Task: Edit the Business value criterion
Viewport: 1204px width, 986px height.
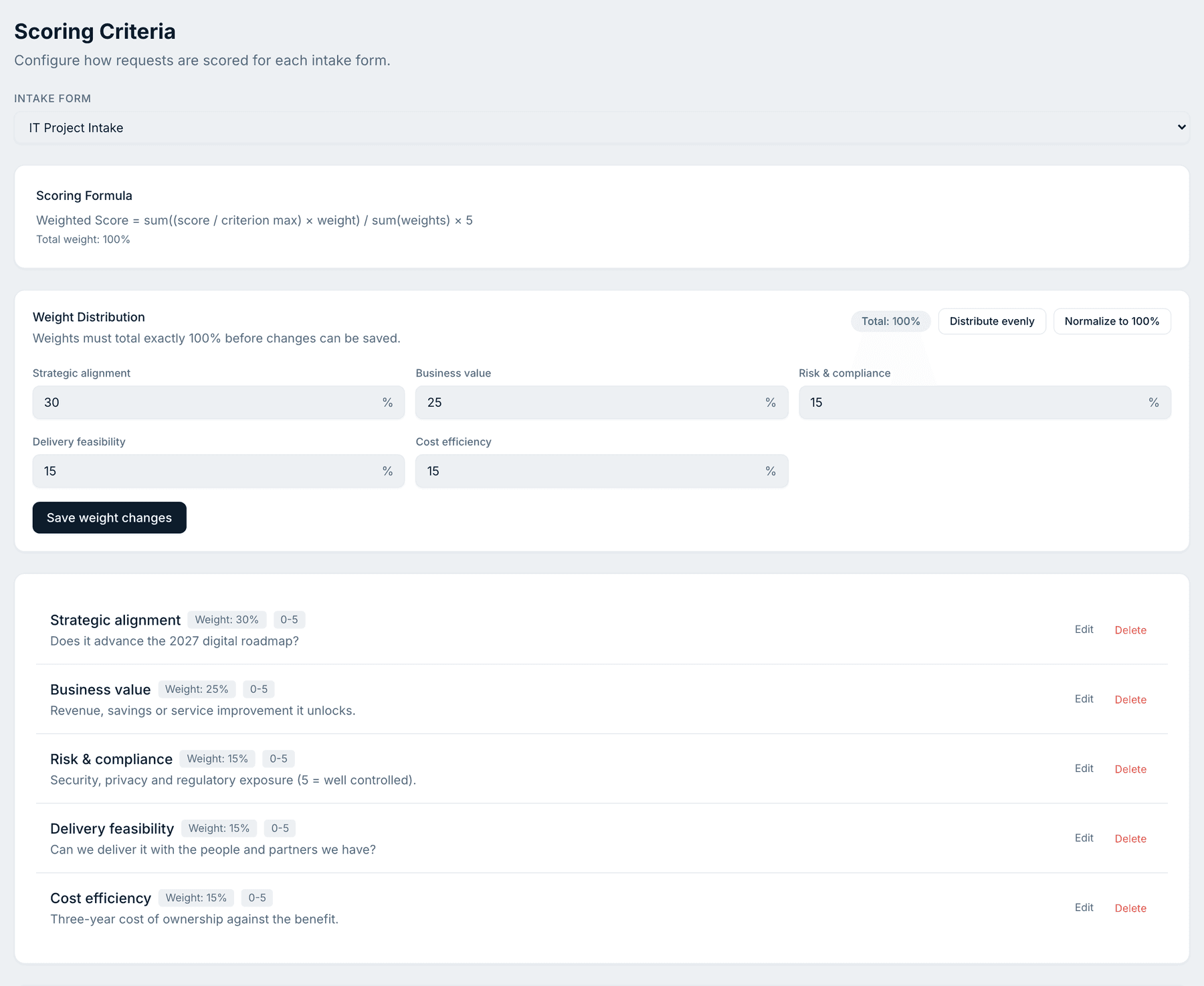Action: tap(1084, 699)
